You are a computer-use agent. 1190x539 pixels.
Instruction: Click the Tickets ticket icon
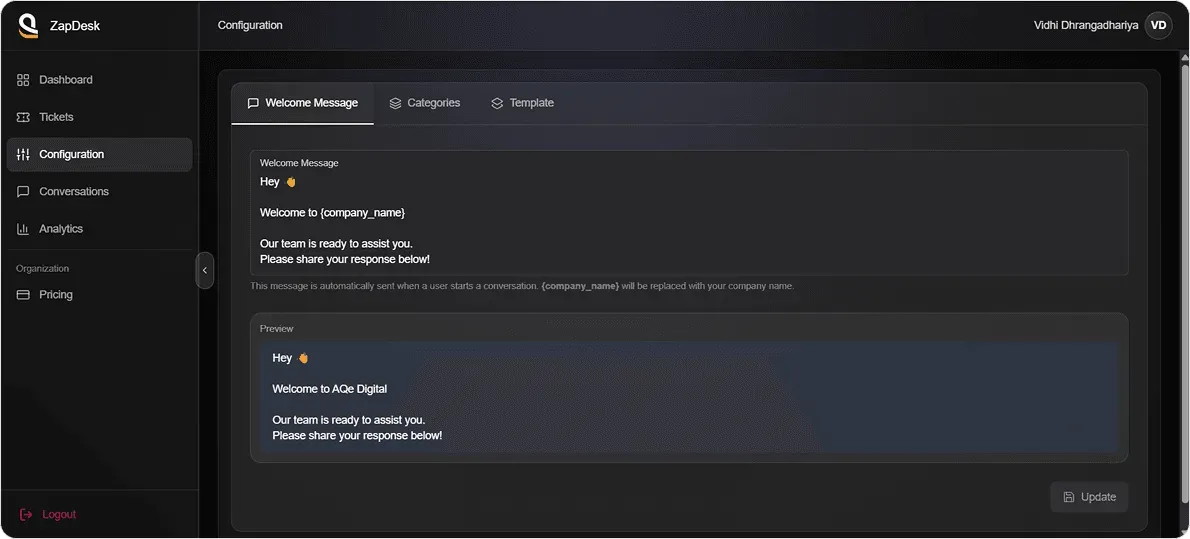click(23, 117)
